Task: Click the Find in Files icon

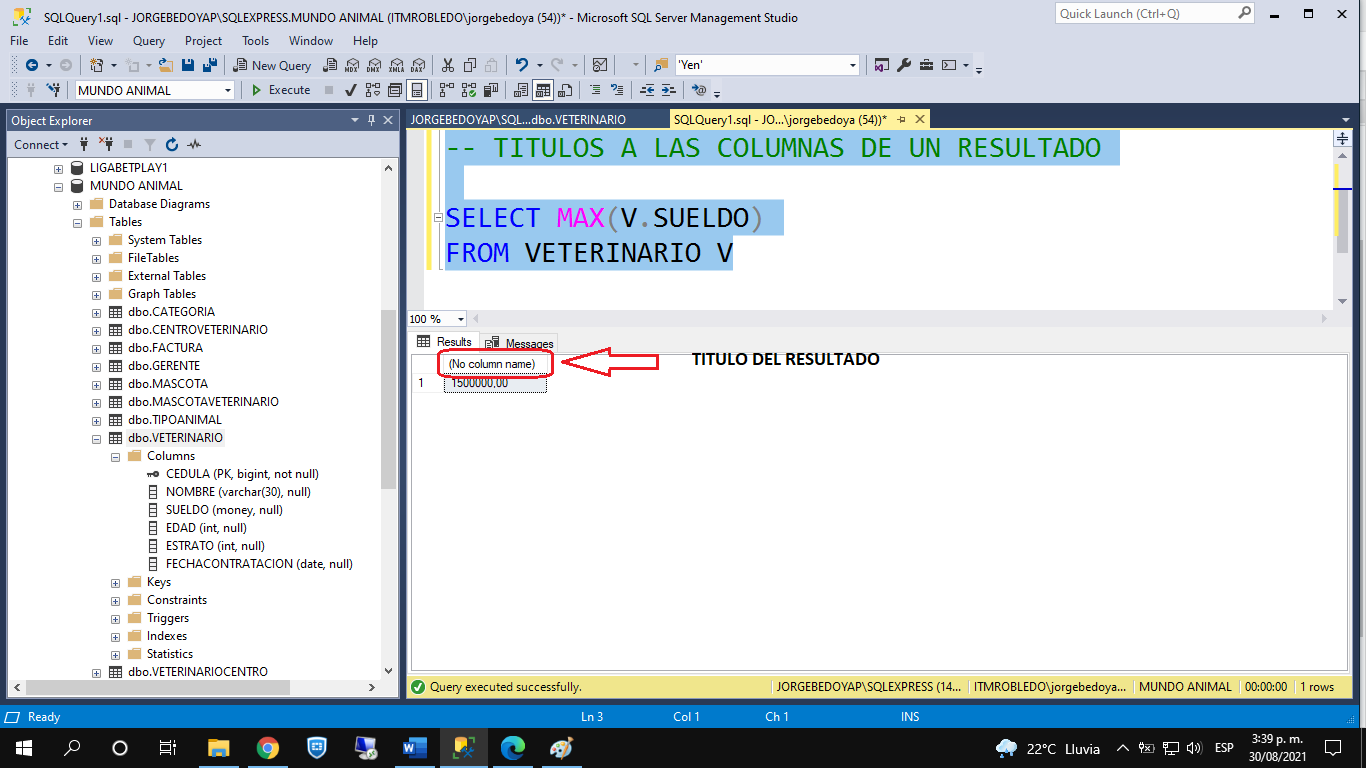Action: pos(661,65)
